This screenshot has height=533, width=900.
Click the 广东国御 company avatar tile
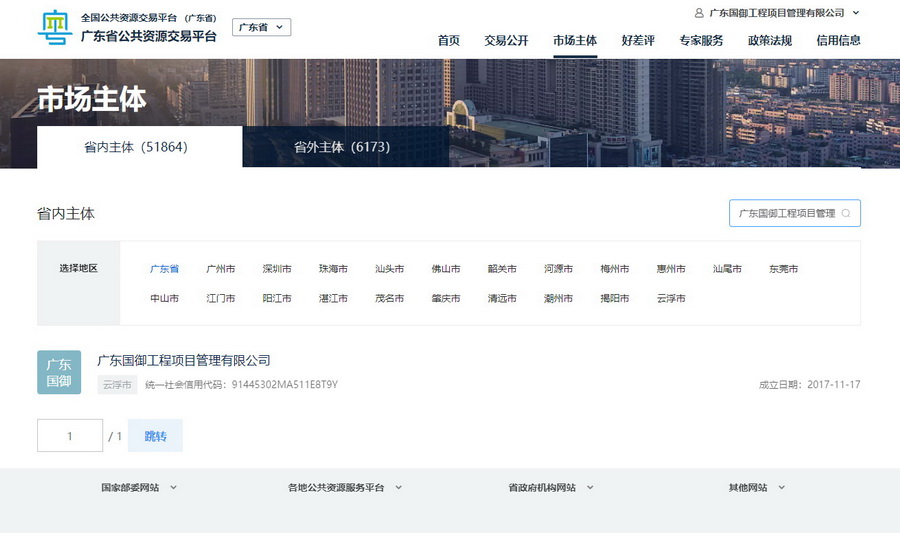(59, 372)
